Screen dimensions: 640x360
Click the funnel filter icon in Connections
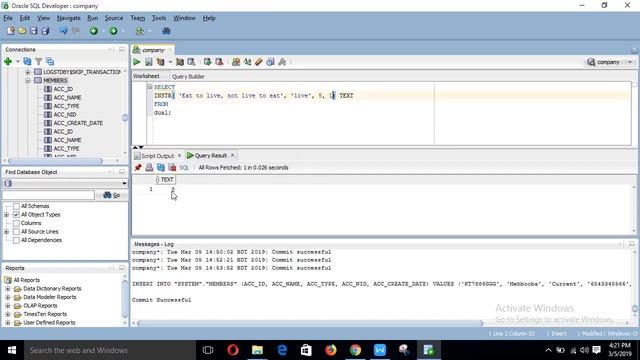38,62
